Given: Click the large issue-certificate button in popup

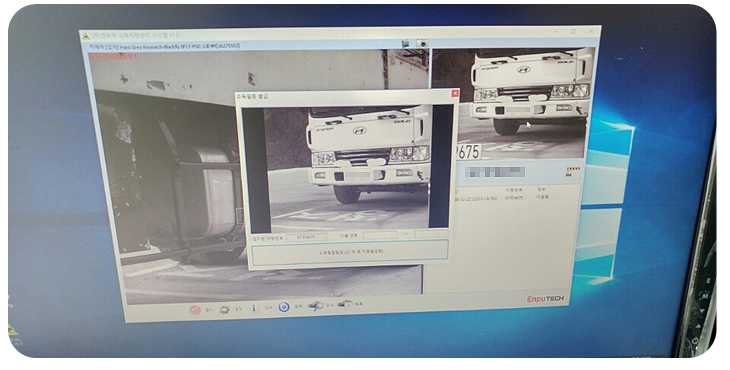Looking at the screenshot, I should 350,252.
